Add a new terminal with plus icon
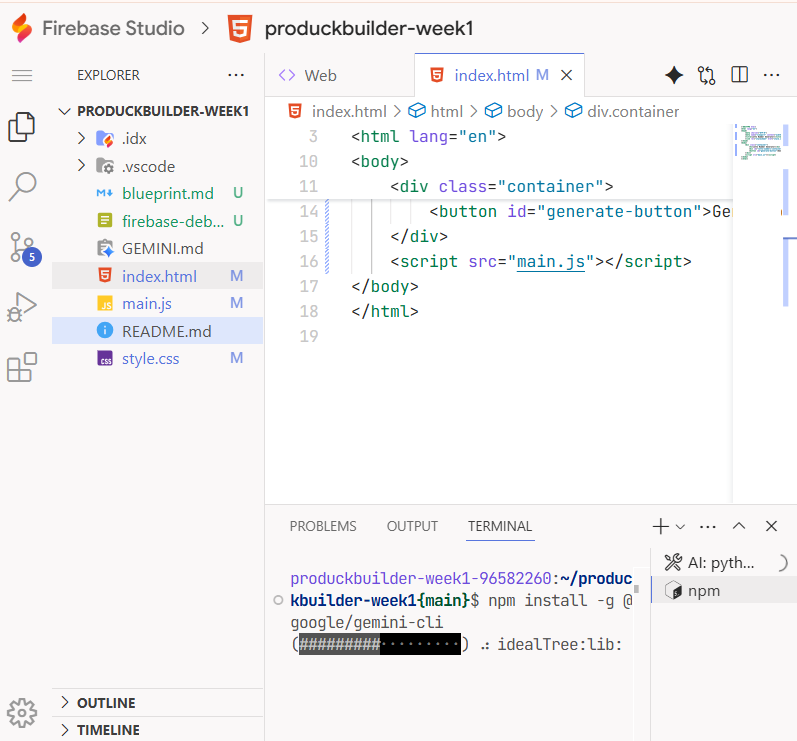 click(660, 527)
